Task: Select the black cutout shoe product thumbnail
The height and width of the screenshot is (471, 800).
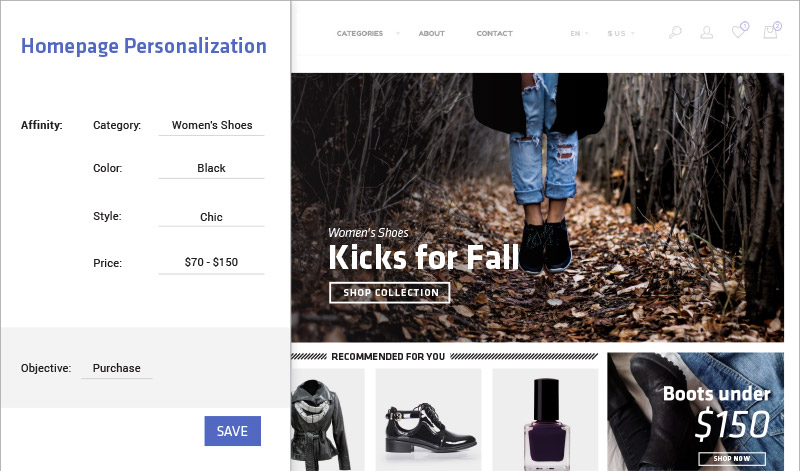Action: [429, 419]
